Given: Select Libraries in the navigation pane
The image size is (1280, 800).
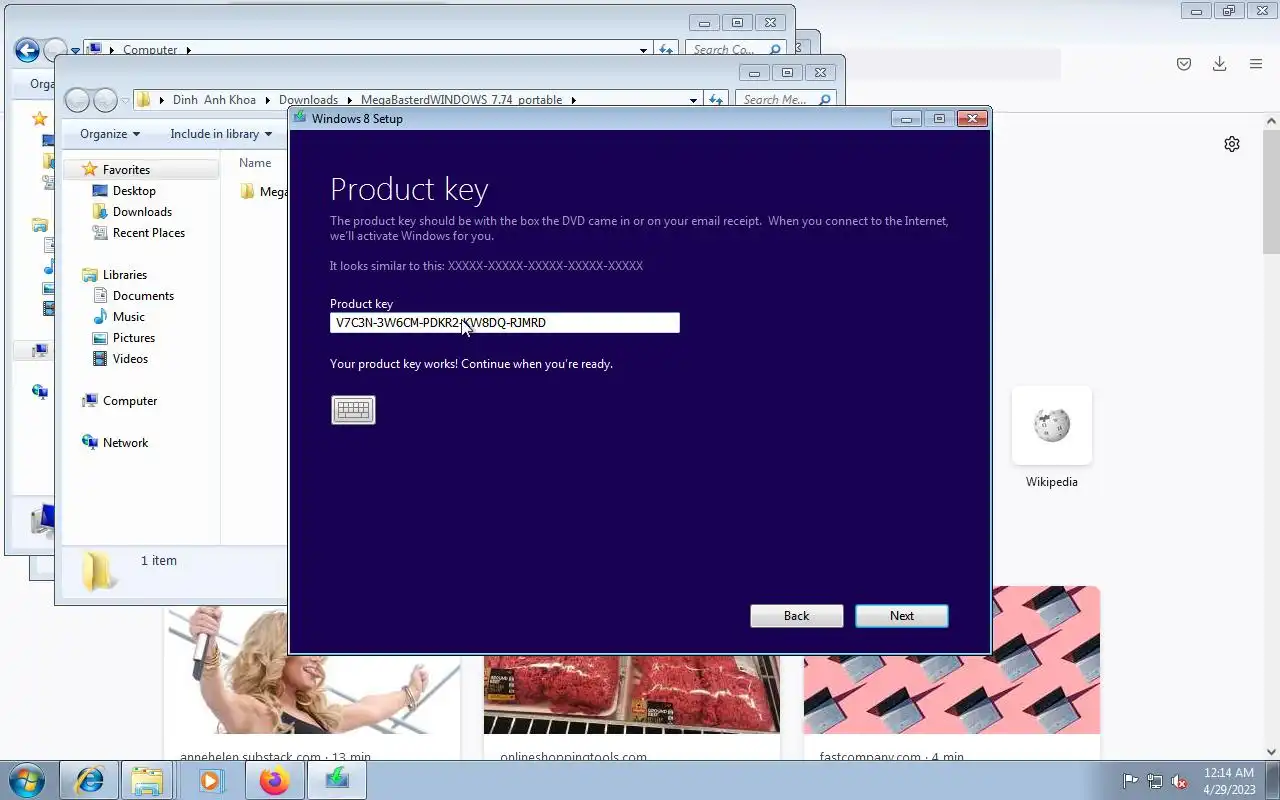Looking at the screenshot, I should [x=124, y=275].
